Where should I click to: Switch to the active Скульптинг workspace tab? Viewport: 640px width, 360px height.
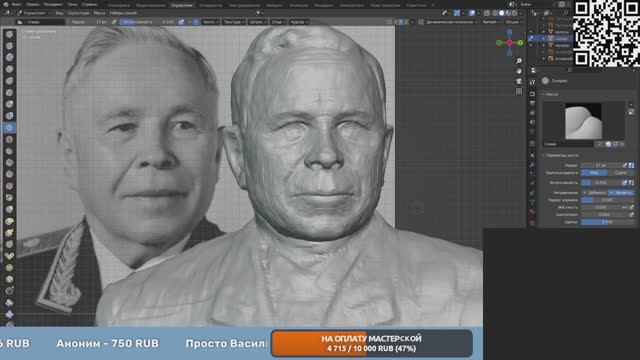click(182, 5)
